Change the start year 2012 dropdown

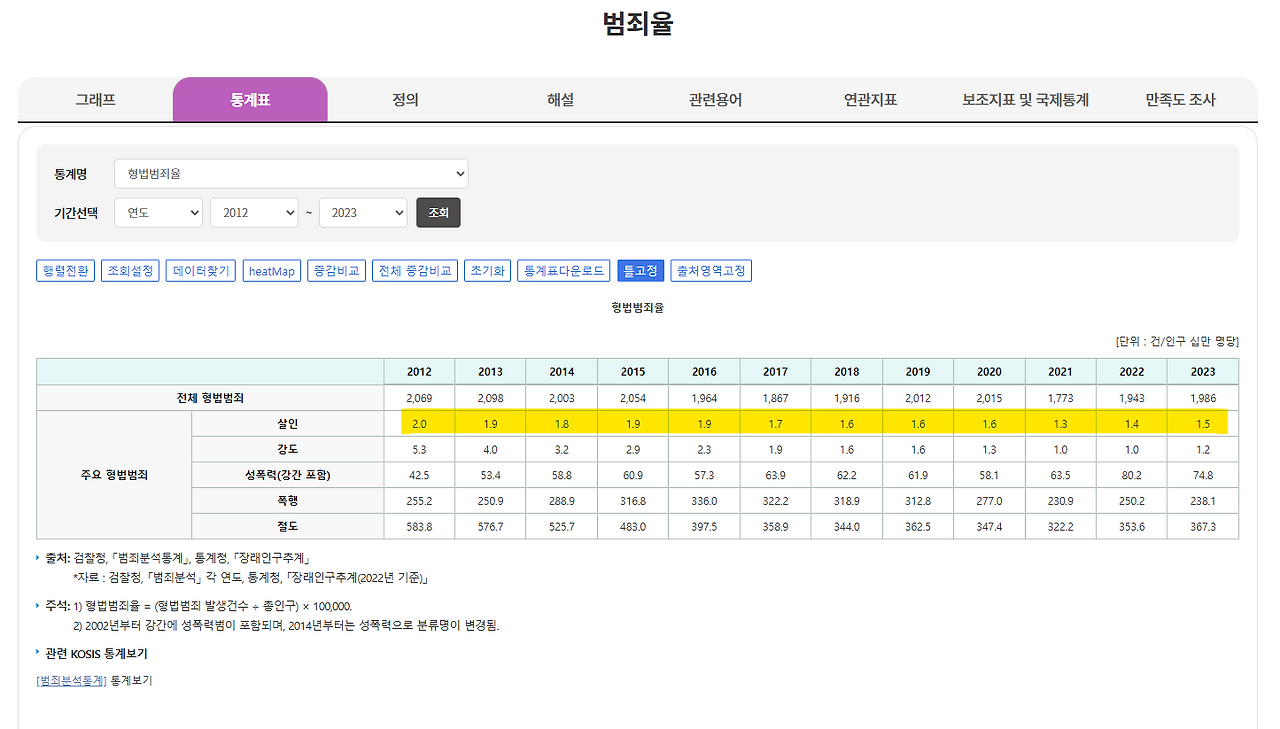[254, 212]
